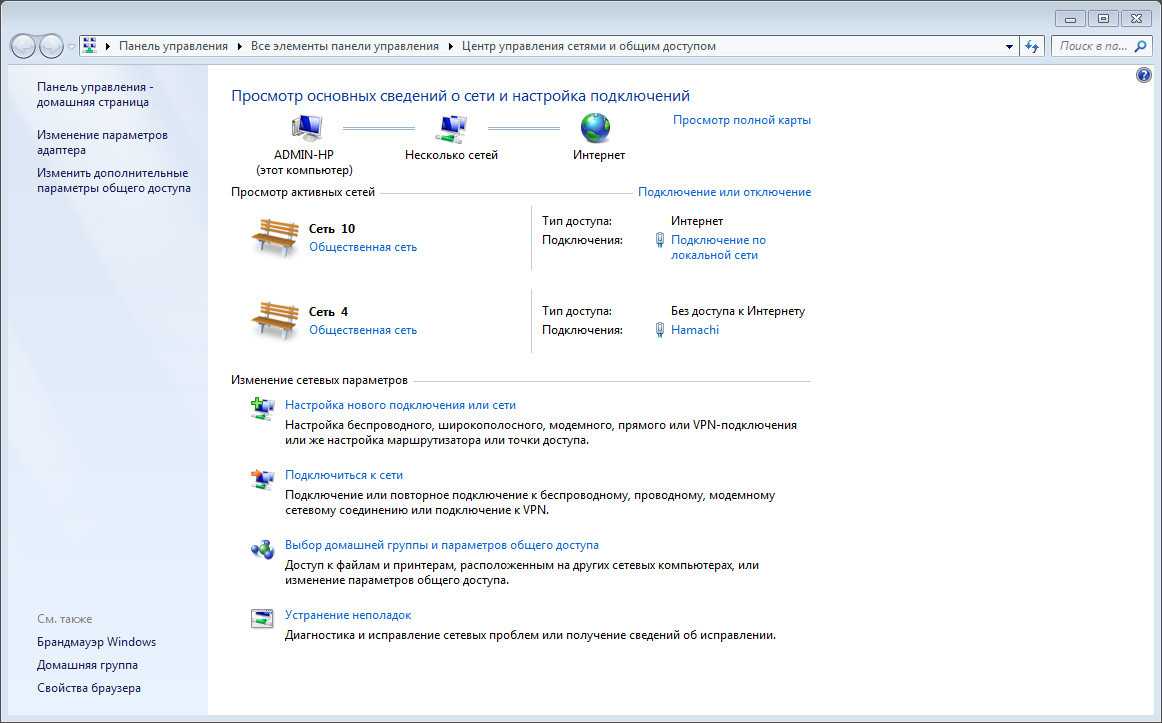The image size is (1162, 723).
Task: Click the Подключиться к сети icon
Action: point(262,479)
